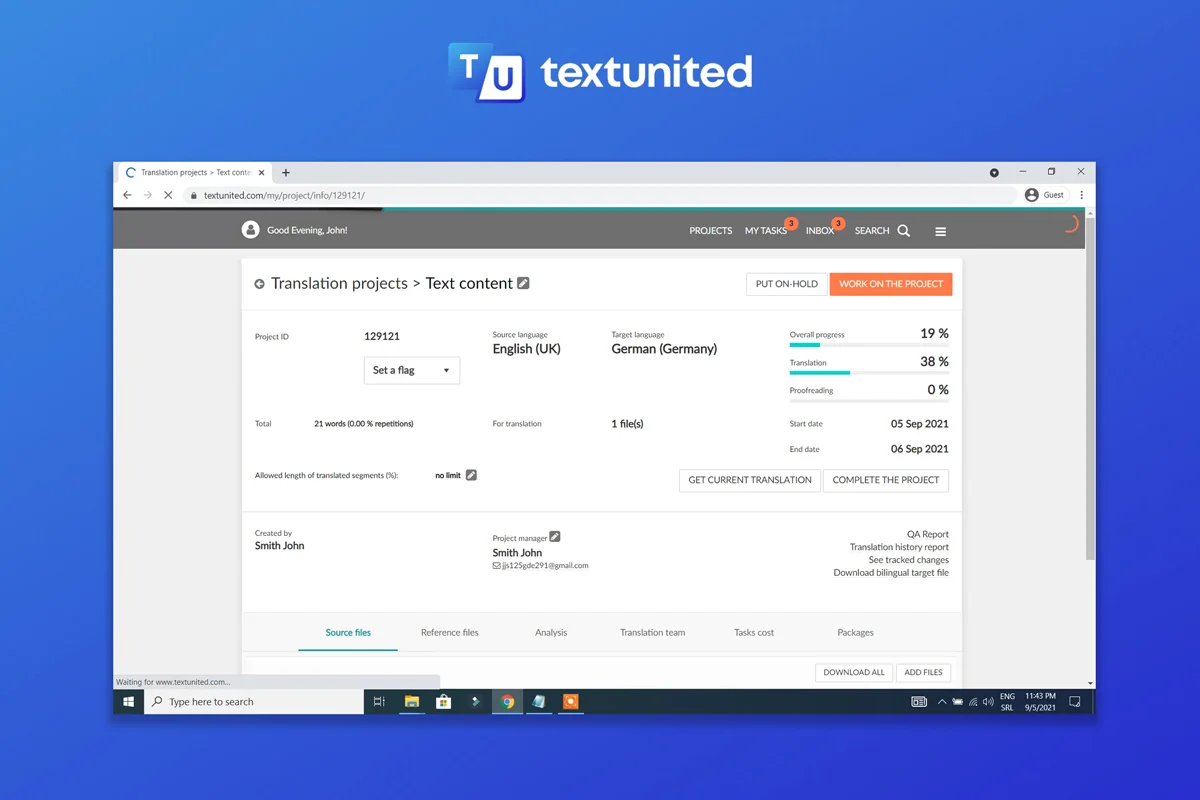The width and height of the screenshot is (1200, 800).
Task: Click the Translation projects breadcrumb link
Action: pos(339,283)
